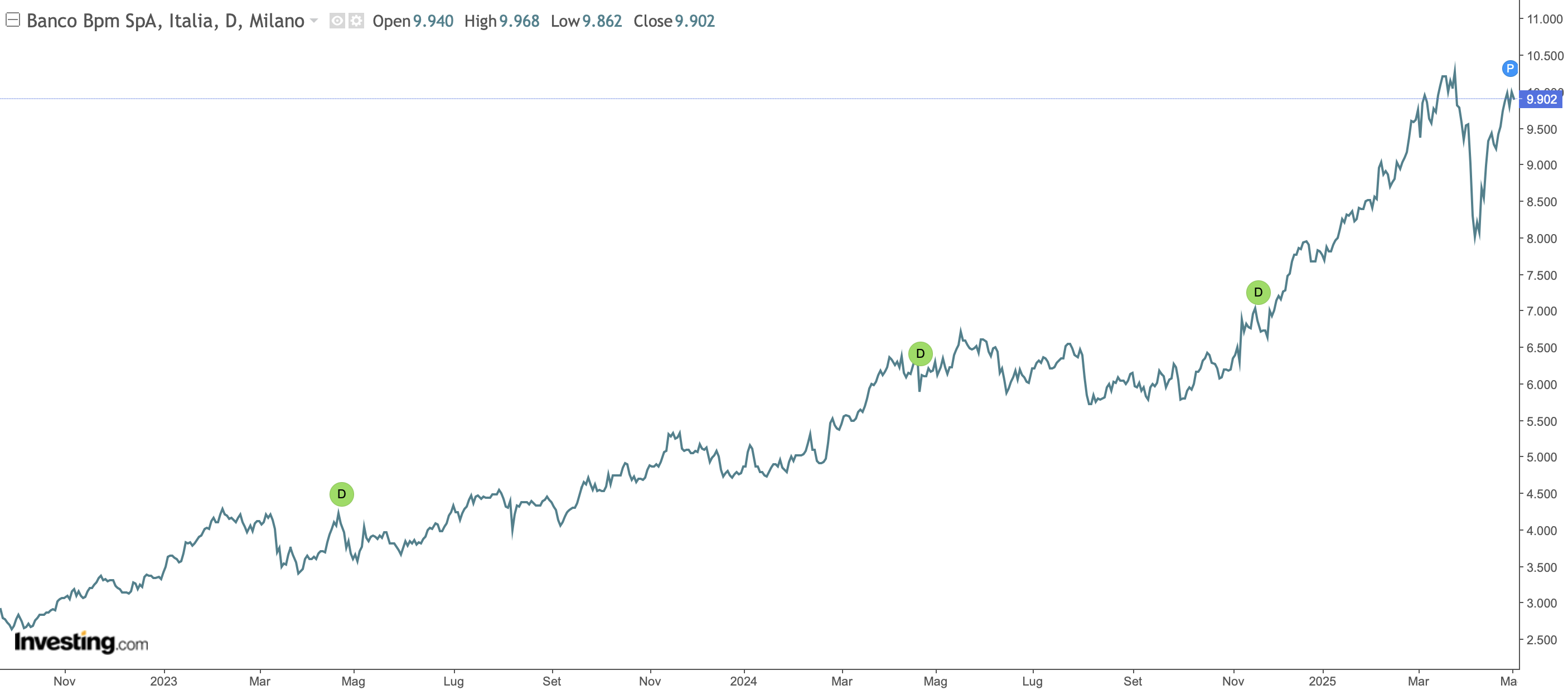
Task: Click the Lug label before 2024 on time axis
Action: click(453, 681)
